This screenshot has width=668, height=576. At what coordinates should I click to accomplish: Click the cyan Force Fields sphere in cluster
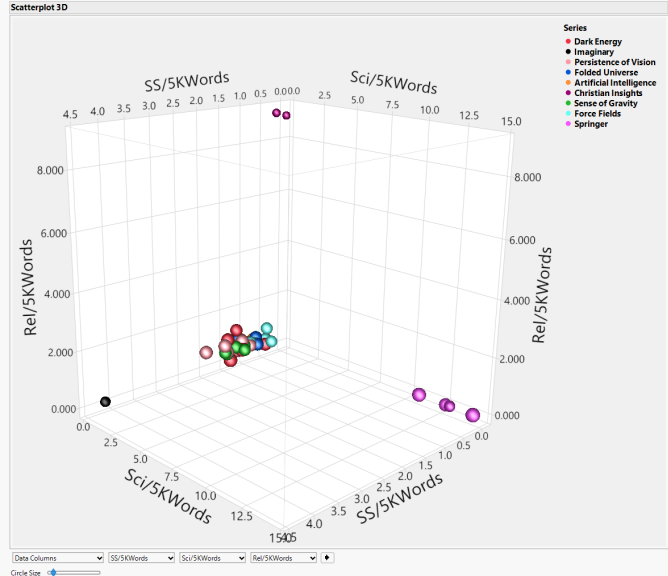[x=266, y=329]
